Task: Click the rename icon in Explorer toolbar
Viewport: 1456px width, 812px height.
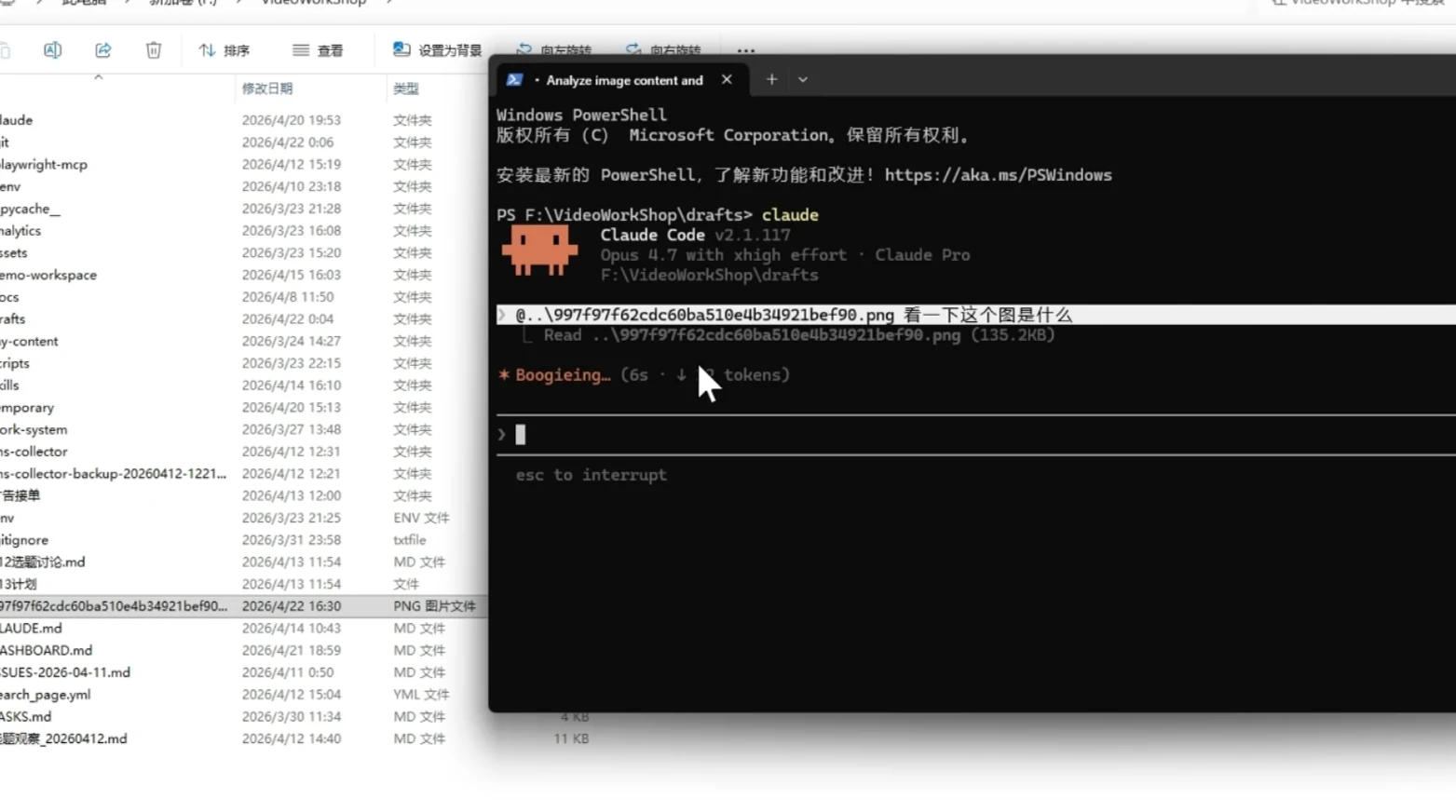Action: click(x=52, y=50)
